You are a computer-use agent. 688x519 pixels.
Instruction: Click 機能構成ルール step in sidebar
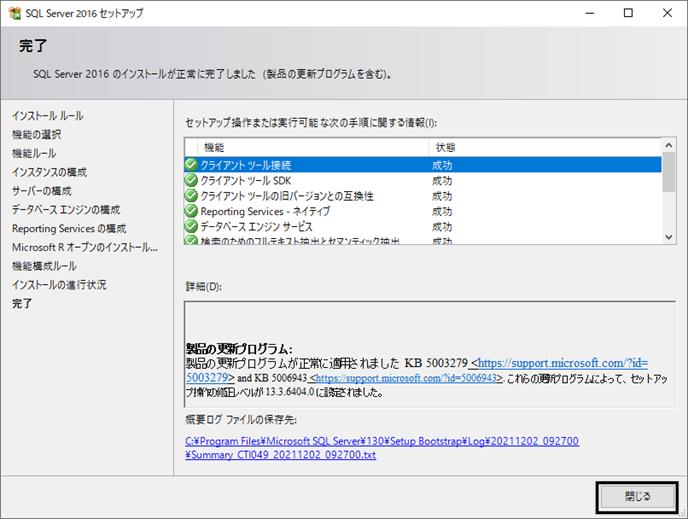44,266
